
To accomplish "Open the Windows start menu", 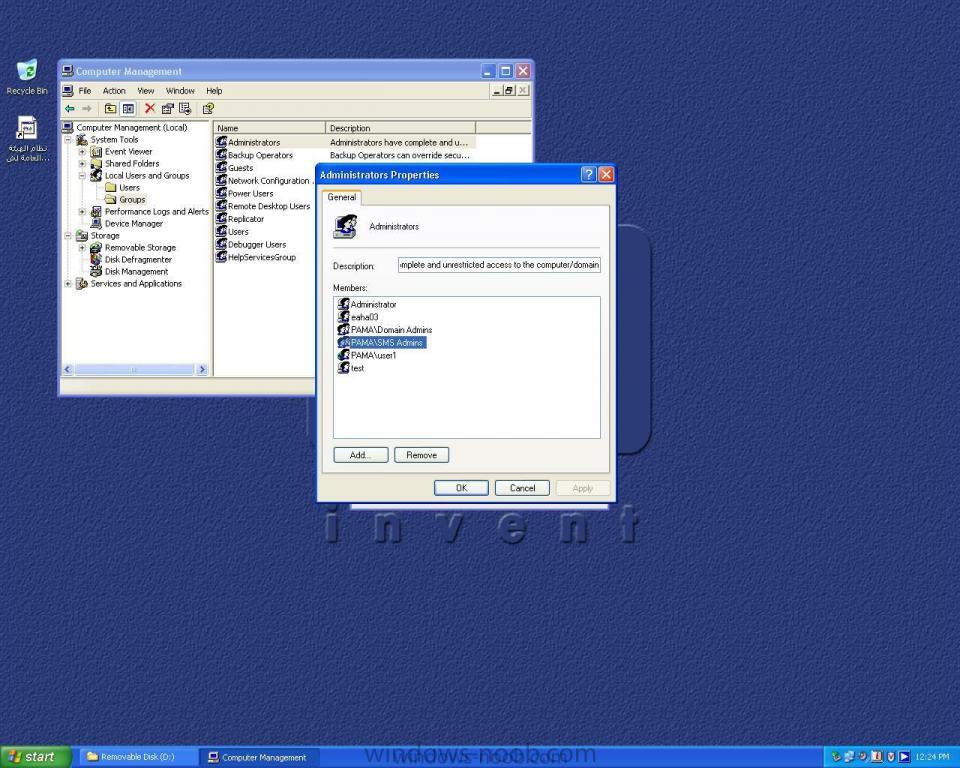I will (36, 757).
